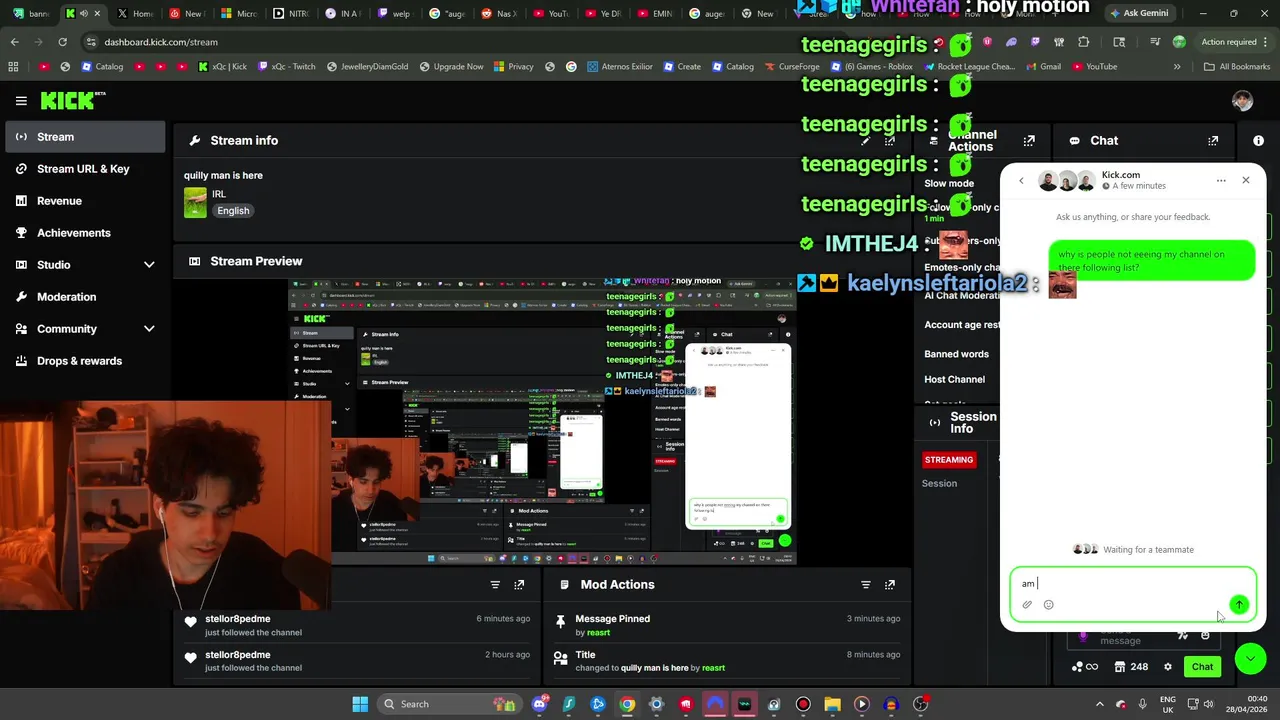Open Achievements in sidebar

[85, 233]
